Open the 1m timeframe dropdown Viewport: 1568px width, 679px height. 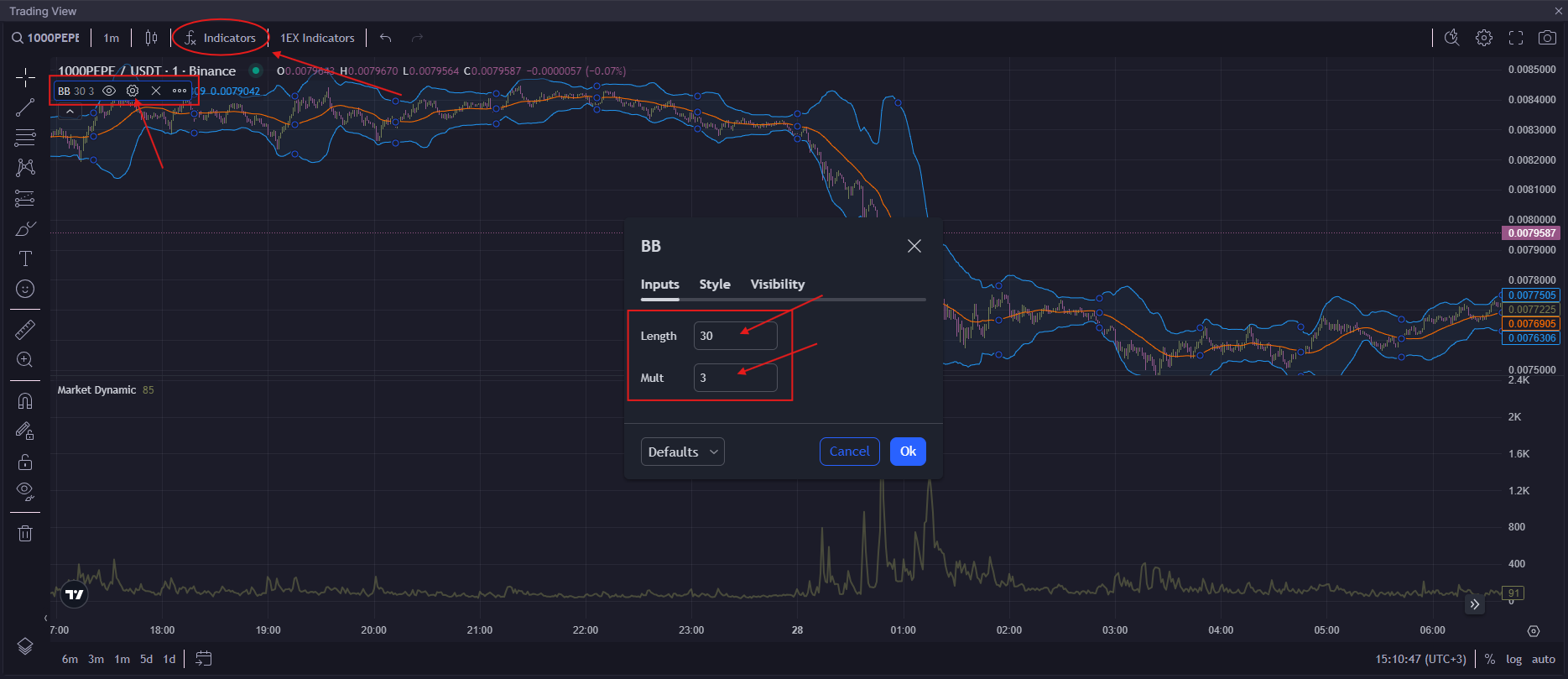pos(111,38)
